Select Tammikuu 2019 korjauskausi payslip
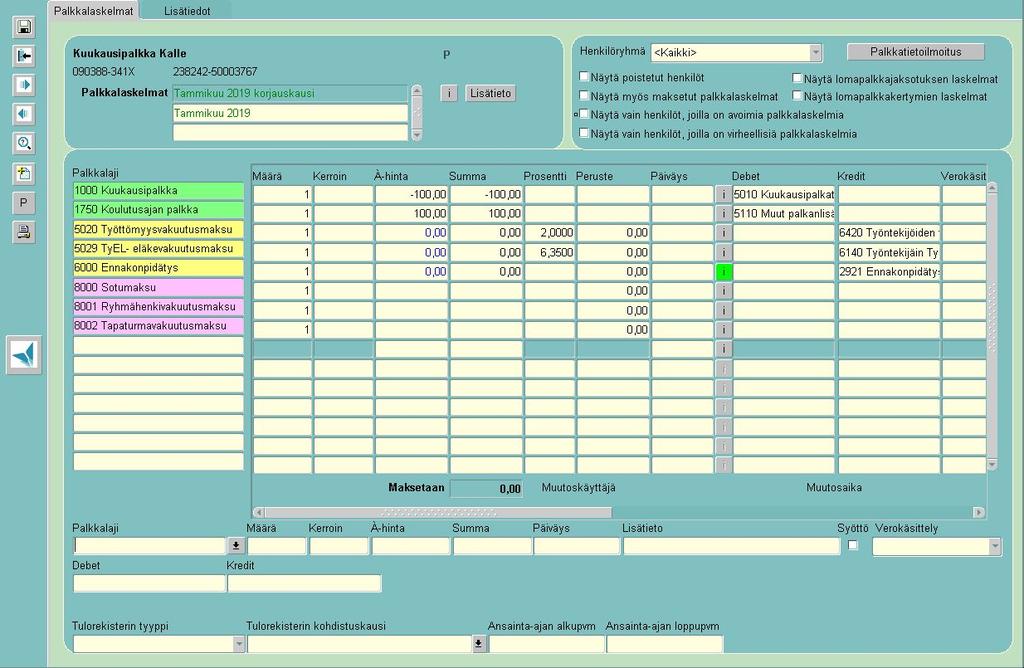Viewport: 1024px width, 668px height. coord(290,93)
